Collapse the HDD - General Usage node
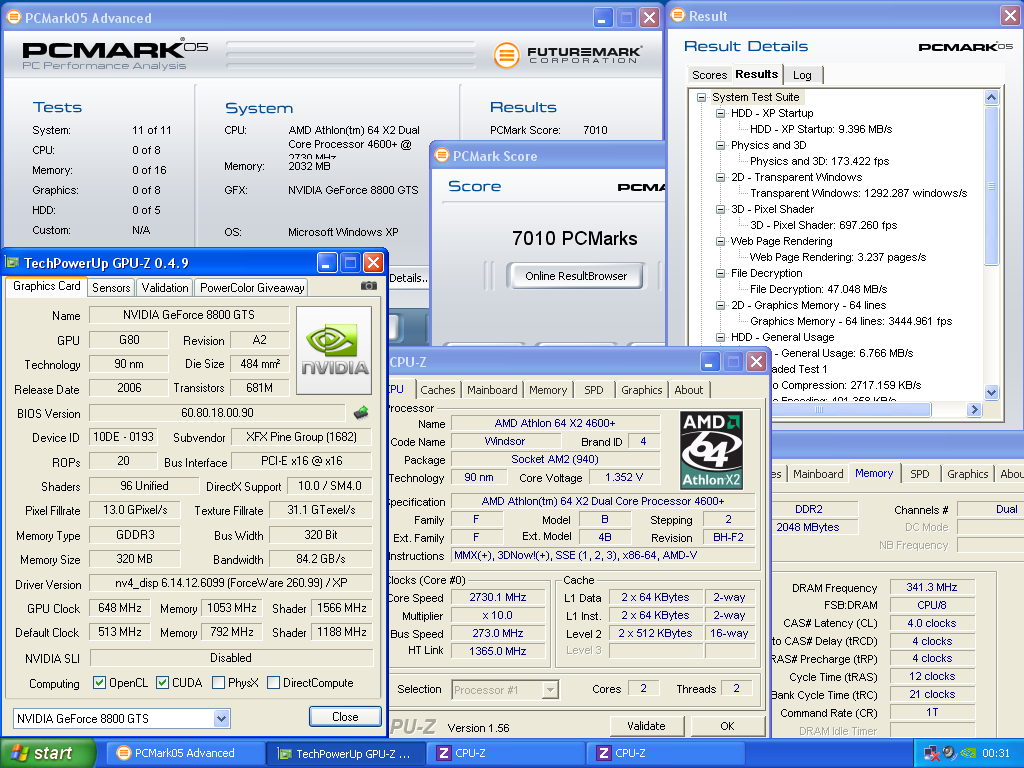The image size is (1024, 768). tap(720, 337)
